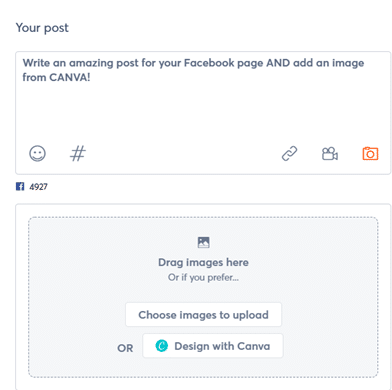The width and height of the screenshot is (392, 390).
Task: Select the orange photo camera icon
Action: [x=370, y=154]
